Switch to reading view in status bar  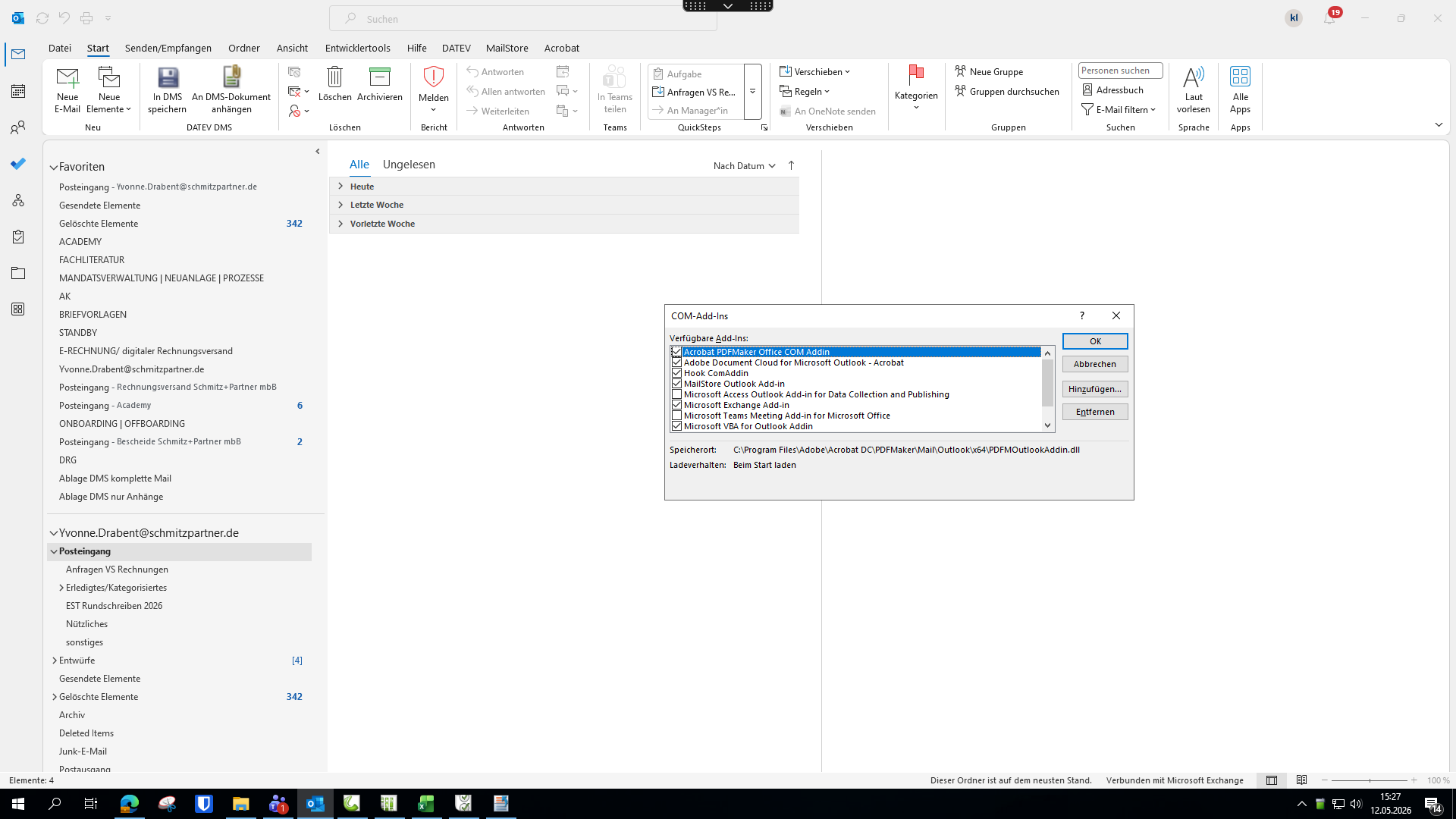point(1302,780)
